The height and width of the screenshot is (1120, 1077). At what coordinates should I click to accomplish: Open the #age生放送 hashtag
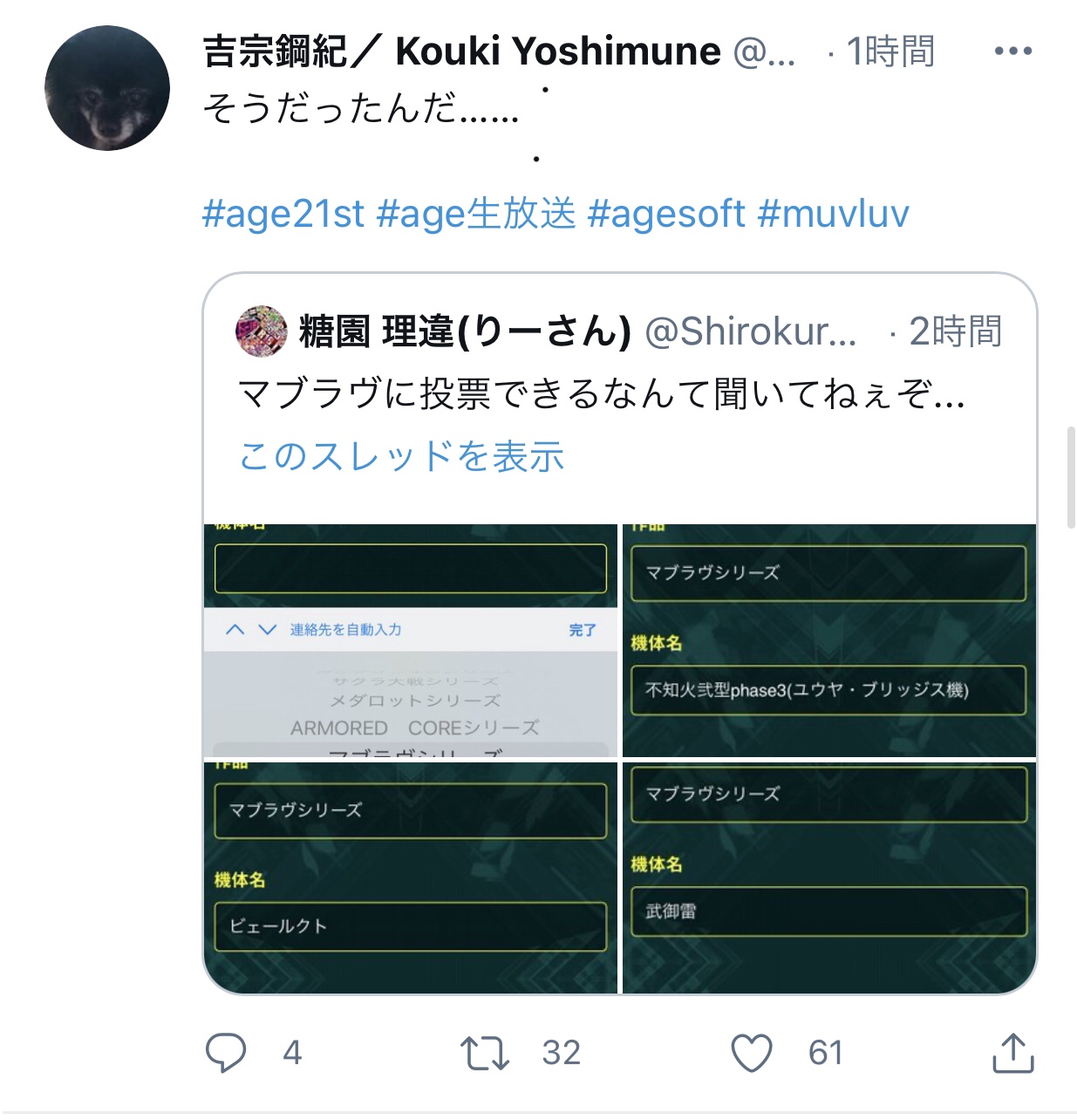[x=476, y=214]
